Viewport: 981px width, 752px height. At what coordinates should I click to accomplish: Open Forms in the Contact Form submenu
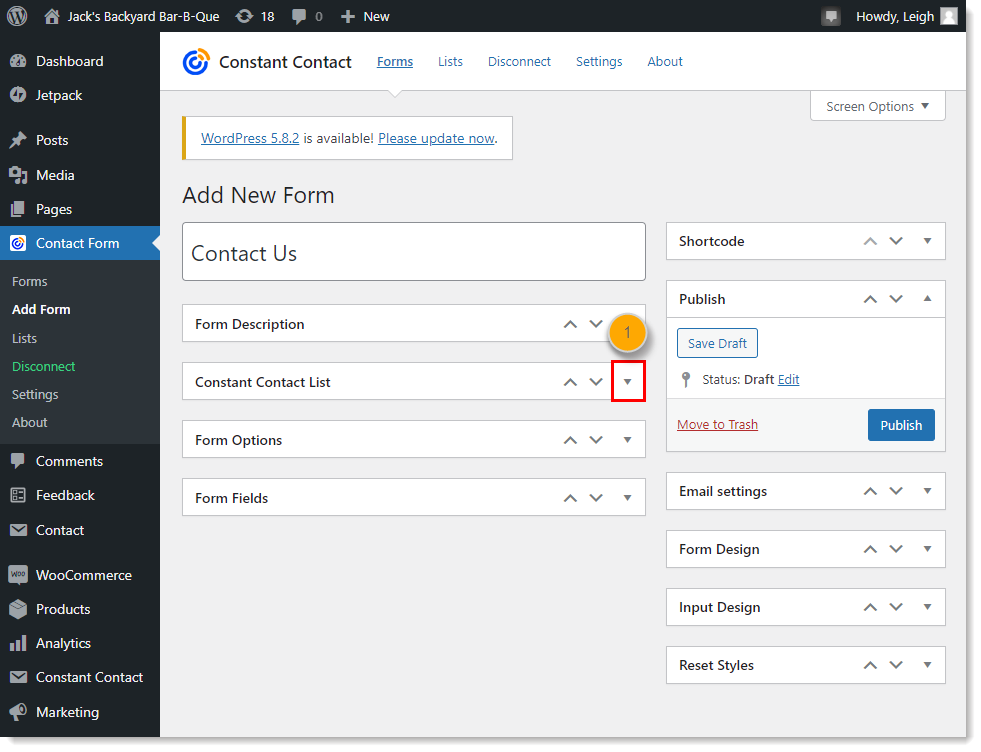[29, 282]
